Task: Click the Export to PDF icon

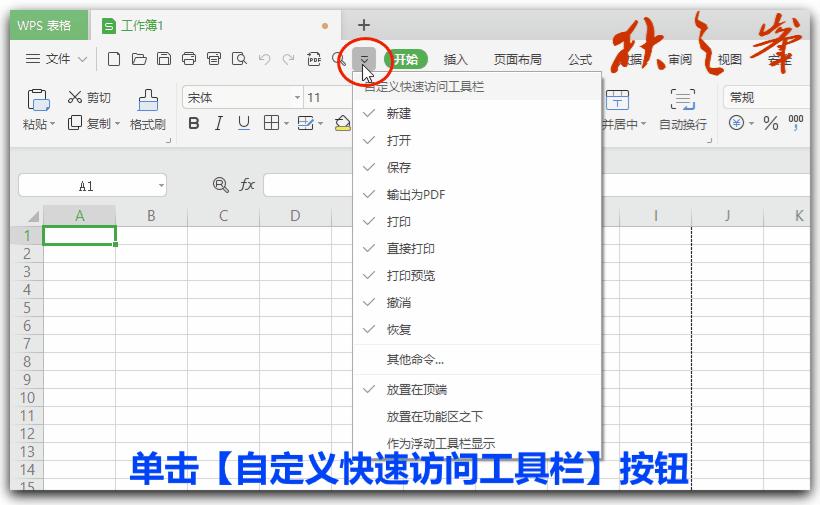Action: 314,59
